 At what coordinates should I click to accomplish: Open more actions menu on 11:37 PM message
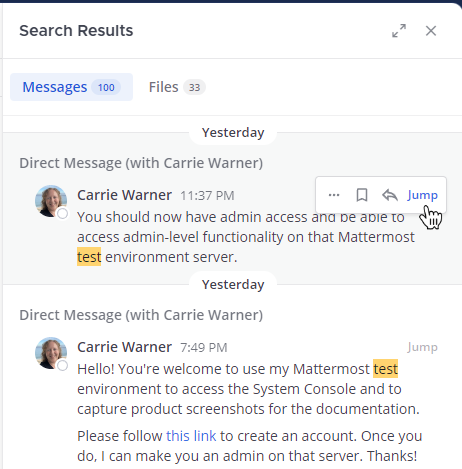point(334,195)
